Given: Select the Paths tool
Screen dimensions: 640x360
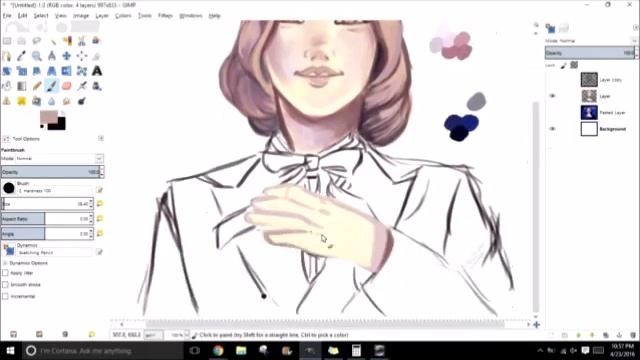Looking at the screenshot, I should [7, 56].
